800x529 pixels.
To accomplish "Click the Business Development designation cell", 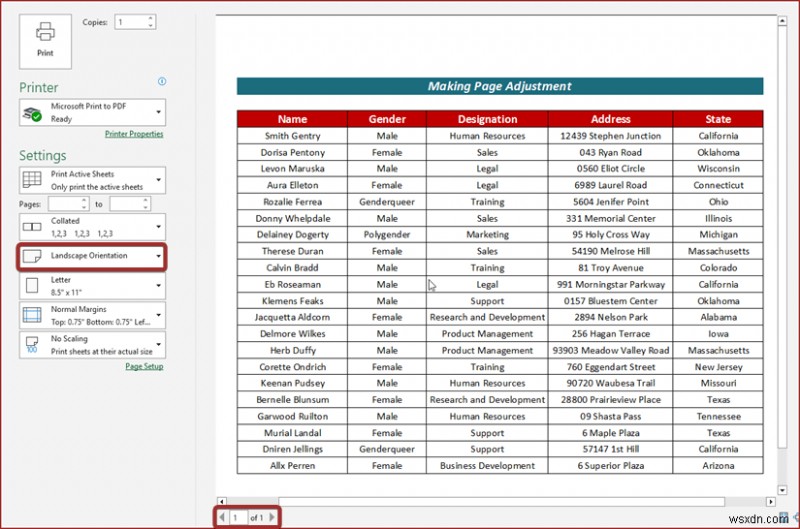I will [x=487, y=466].
